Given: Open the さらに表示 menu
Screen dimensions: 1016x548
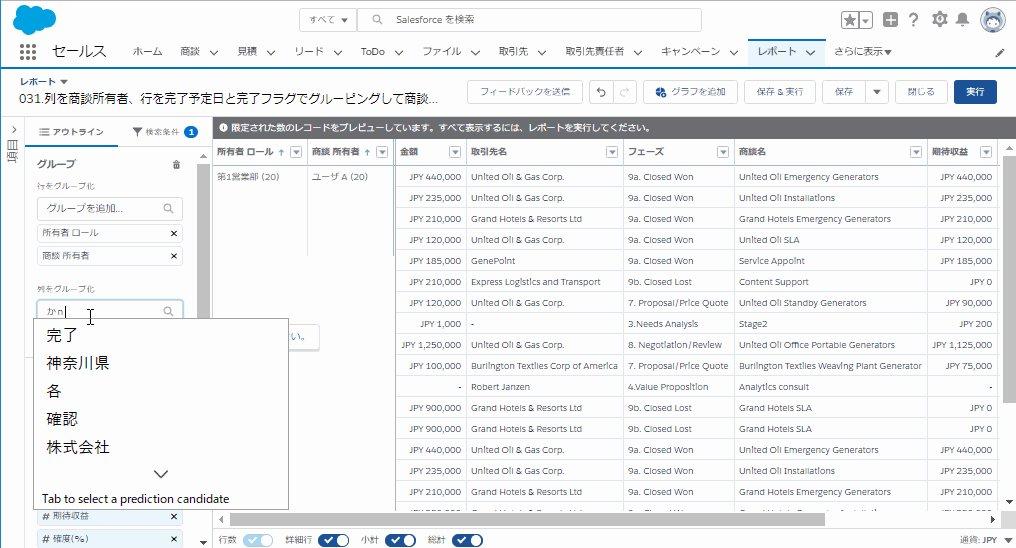Looking at the screenshot, I should click(x=862, y=52).
